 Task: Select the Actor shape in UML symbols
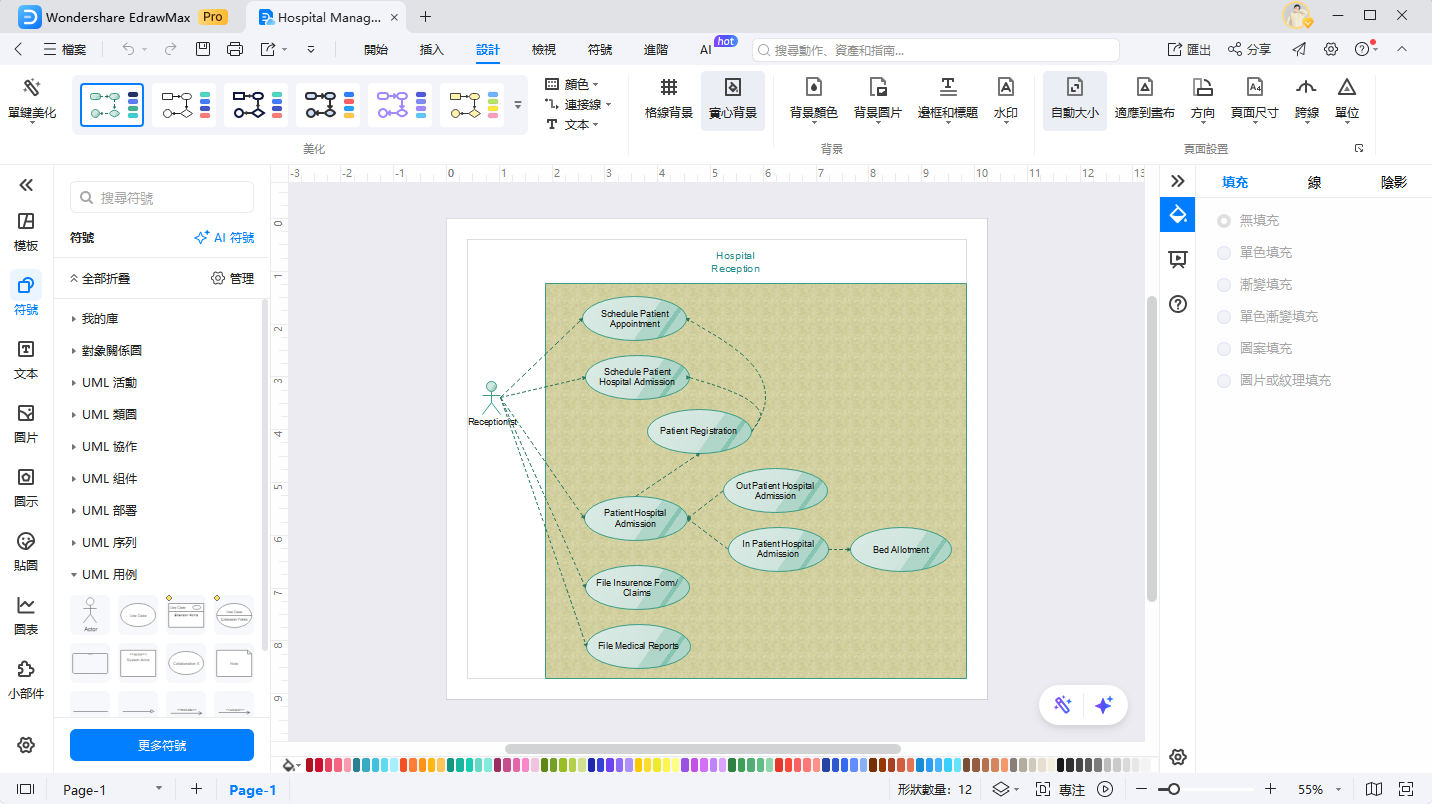[90, 614]
